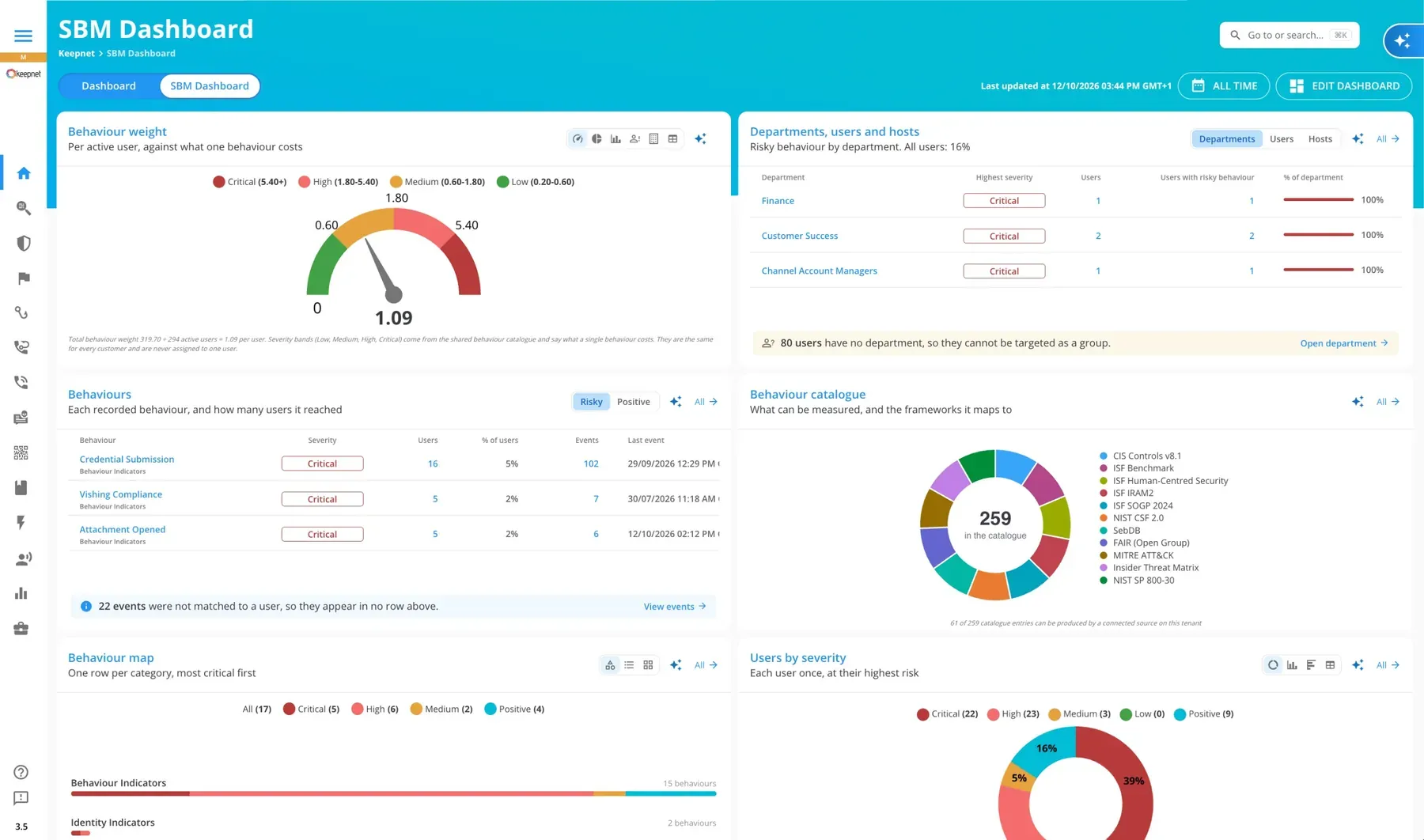Select the Departments tab
1424x840 pixels.
point(1226,138)
